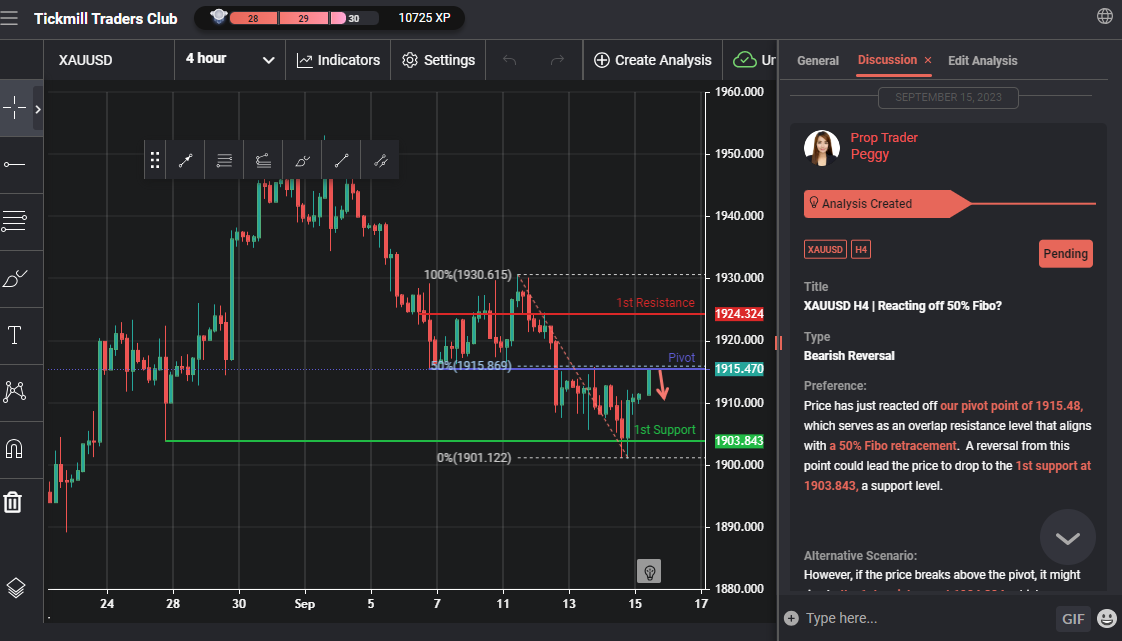Click the cloud checkmark save icon
This screenshot has height=641, width=1122.
[745, 59]
